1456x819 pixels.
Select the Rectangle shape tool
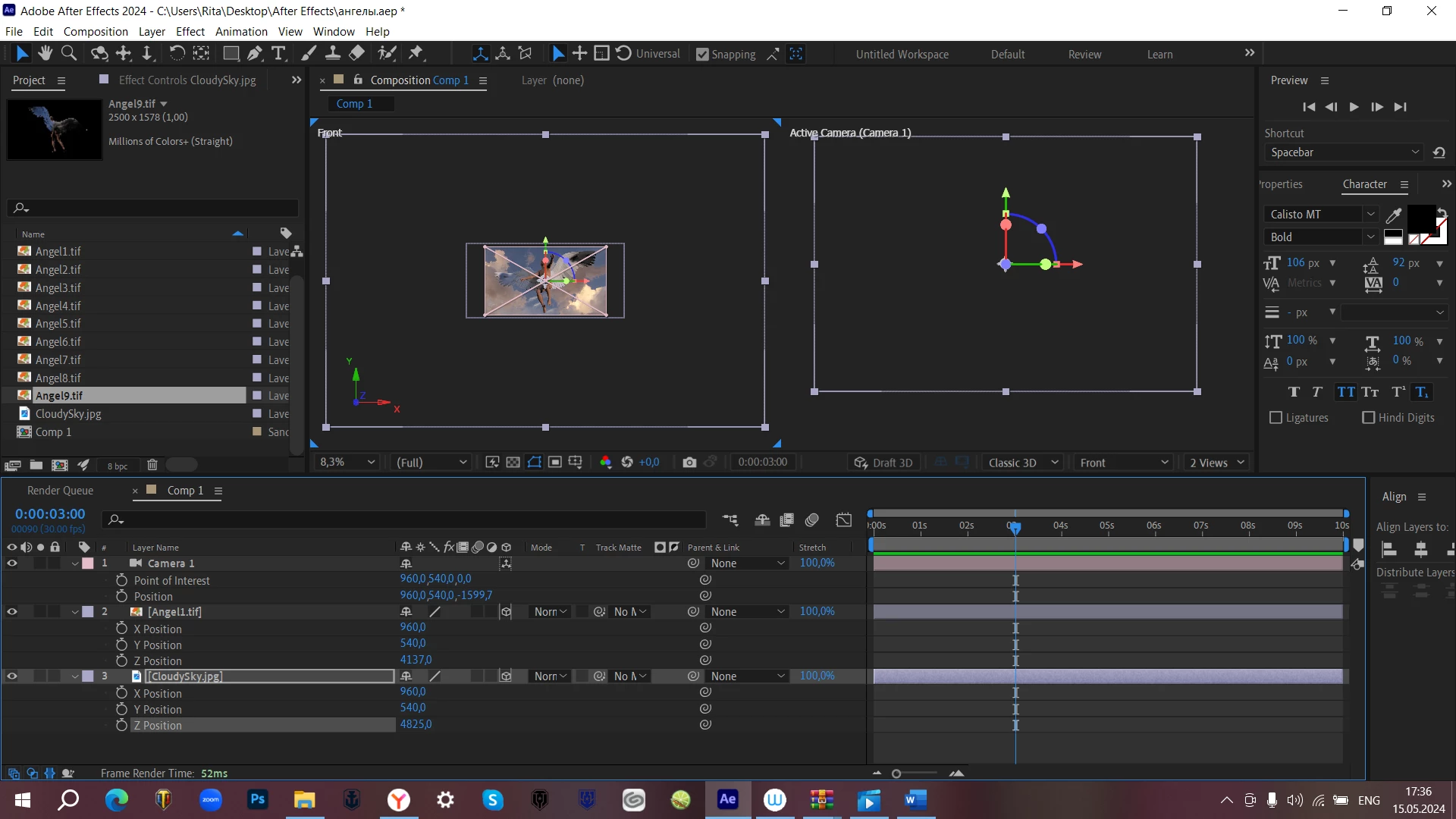pyautogui.click(x=231, y=53)
